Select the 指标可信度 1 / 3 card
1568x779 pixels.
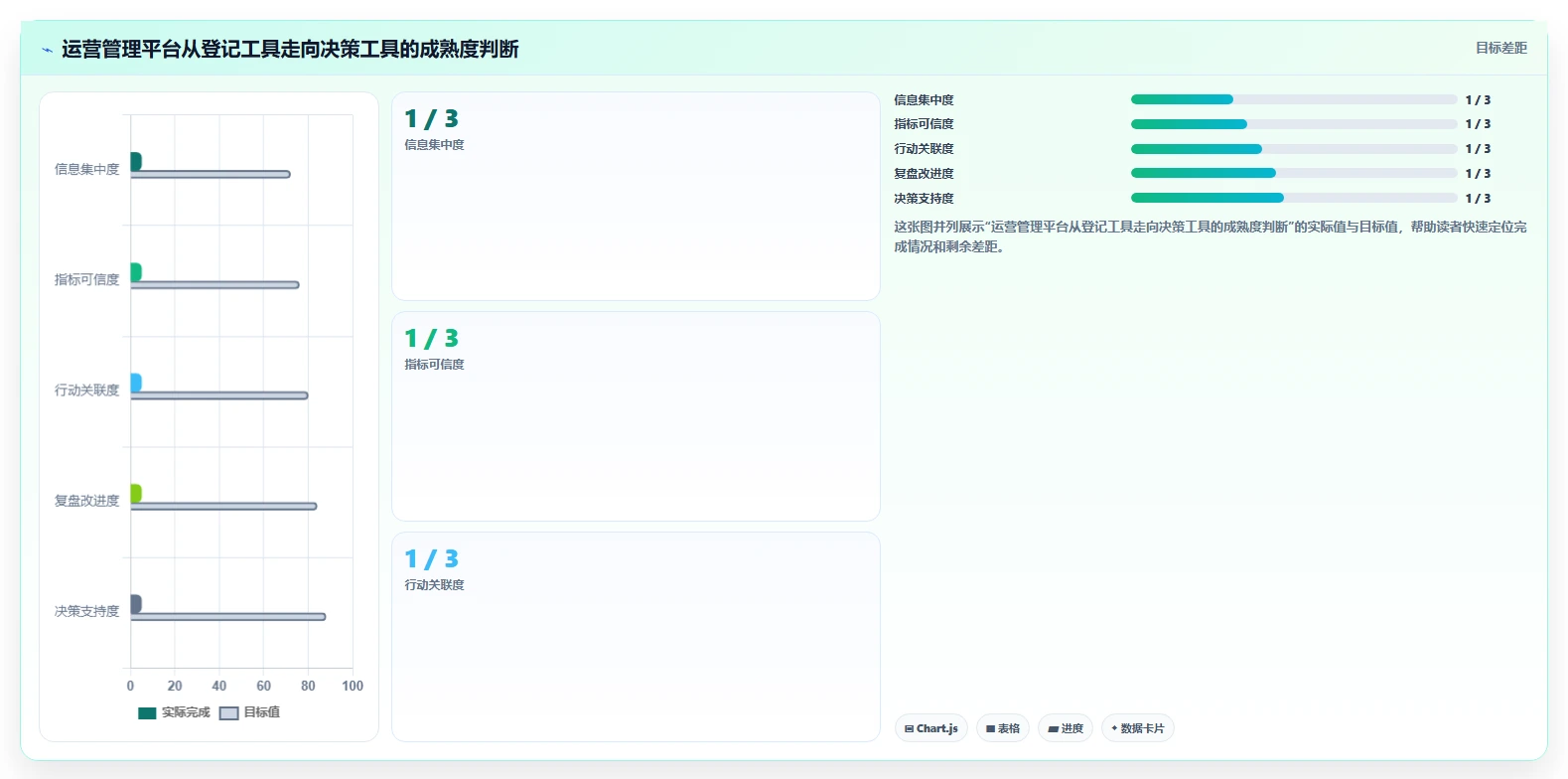[x=636, y=416]
